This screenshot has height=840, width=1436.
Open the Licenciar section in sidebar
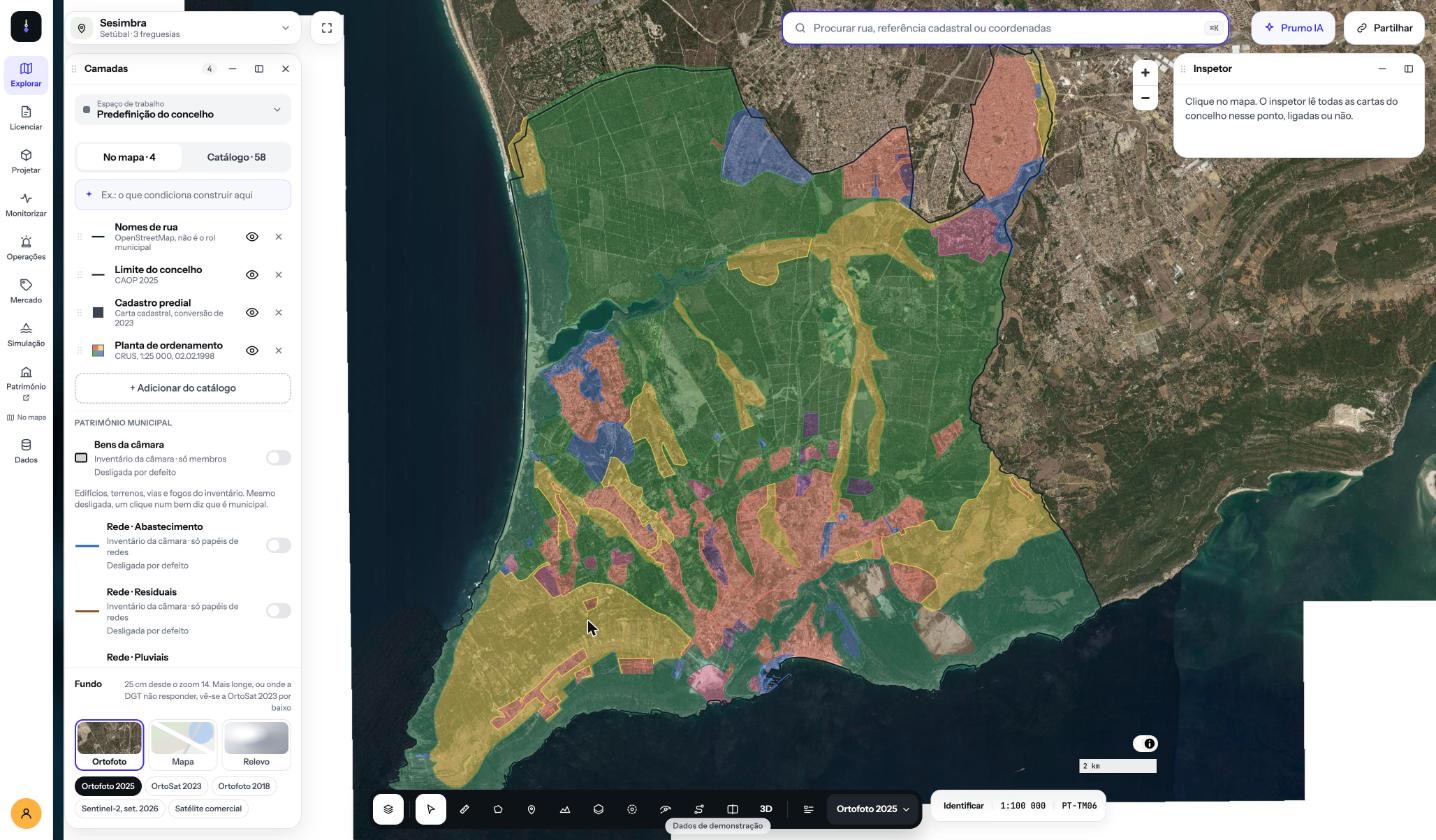click(26, 118)
